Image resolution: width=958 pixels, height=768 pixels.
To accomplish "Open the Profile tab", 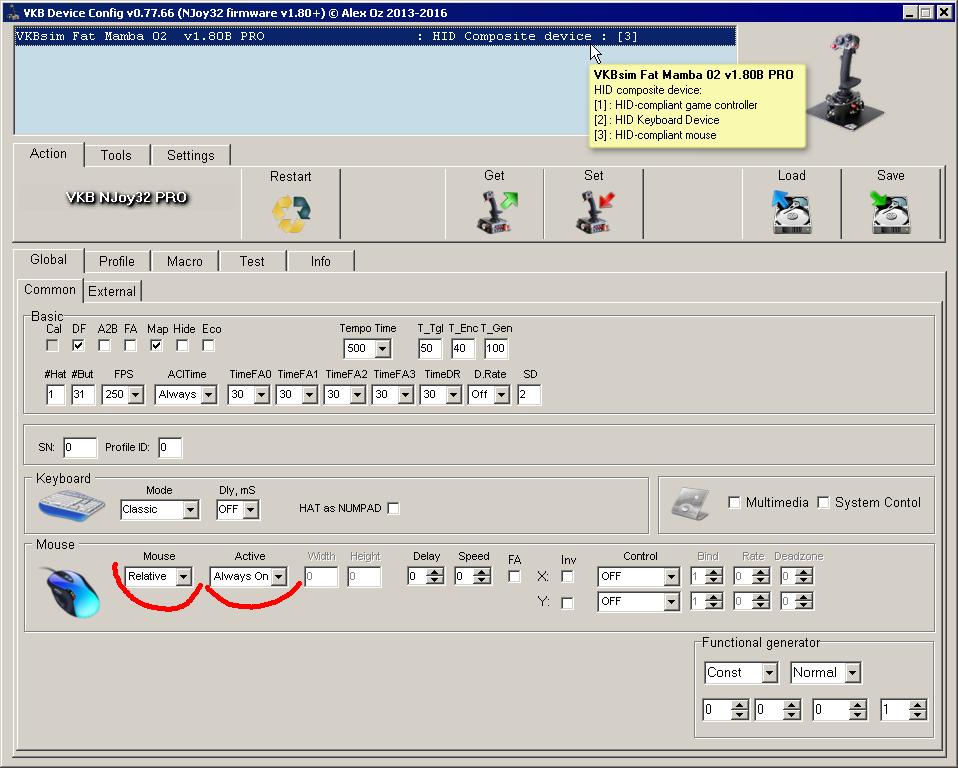I will click(x=117, y=261).
